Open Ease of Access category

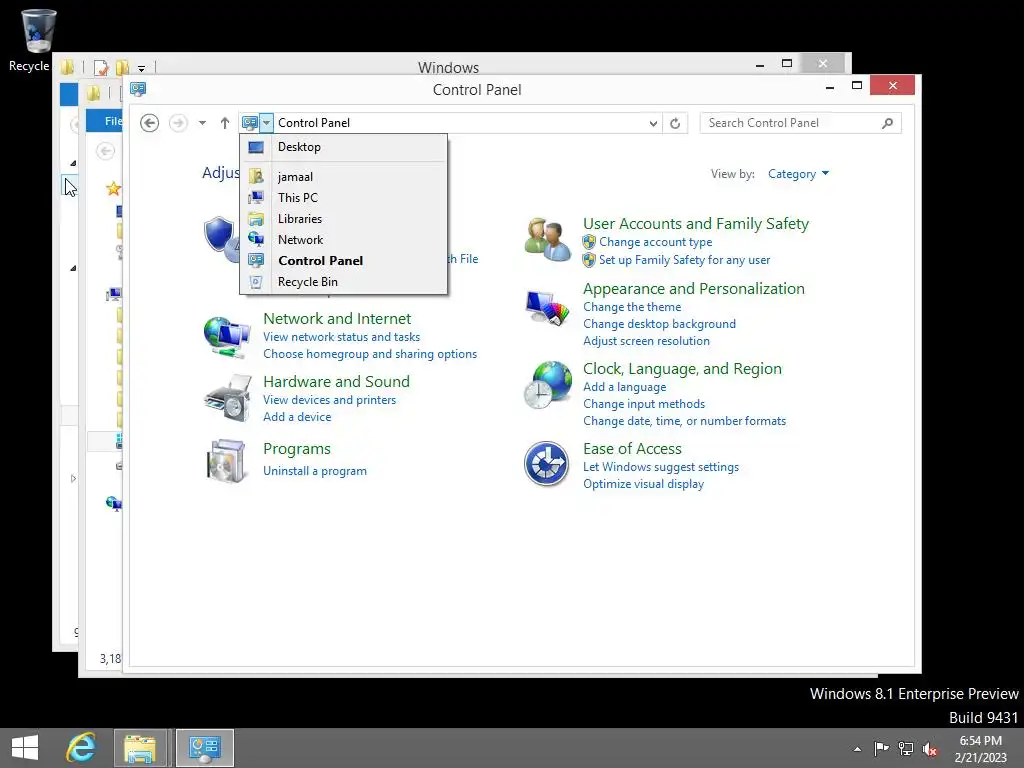point(632,449)
